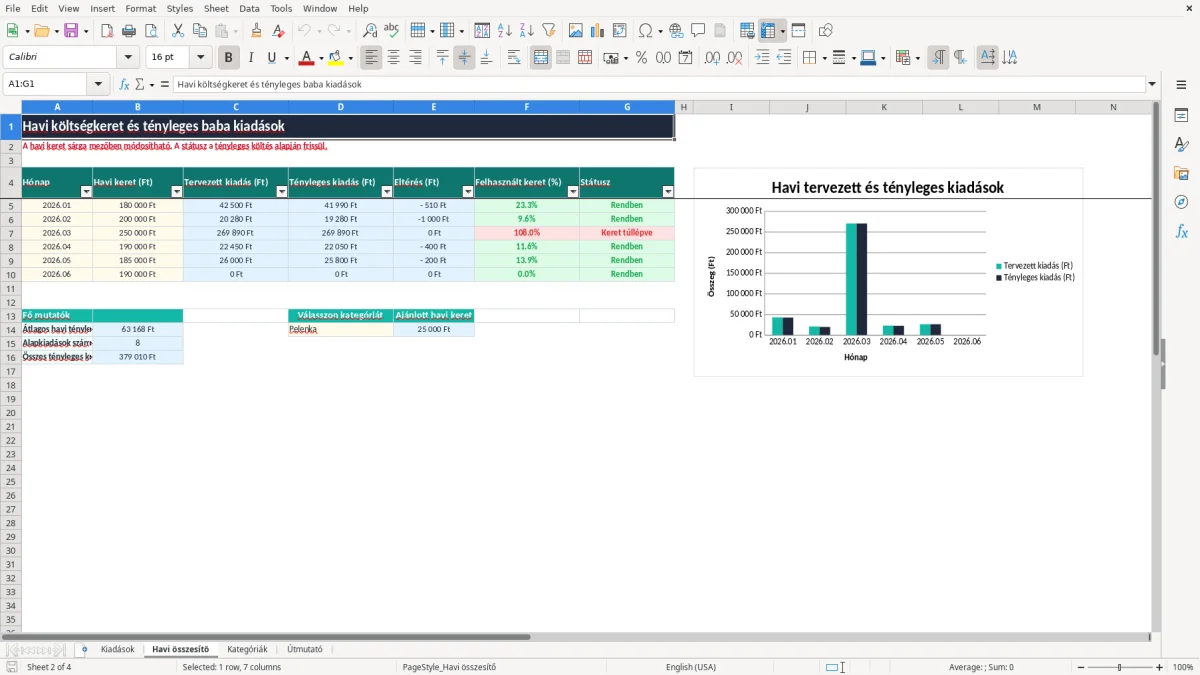Image resolution: width=1200 pixels, height=675 pixels.
Task: Copy the selection via toolbar
Action: (200, 31)
